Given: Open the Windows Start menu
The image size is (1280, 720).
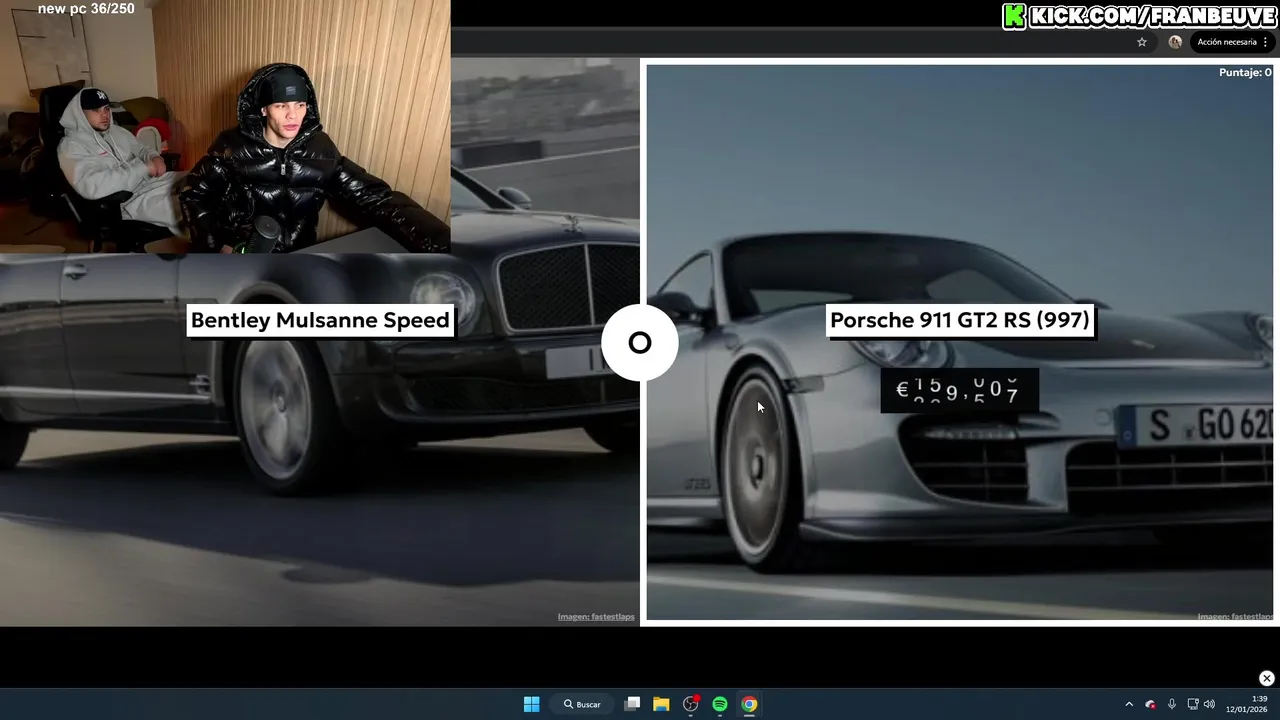Looking at the screenshot, I should (x=532, y=704).
